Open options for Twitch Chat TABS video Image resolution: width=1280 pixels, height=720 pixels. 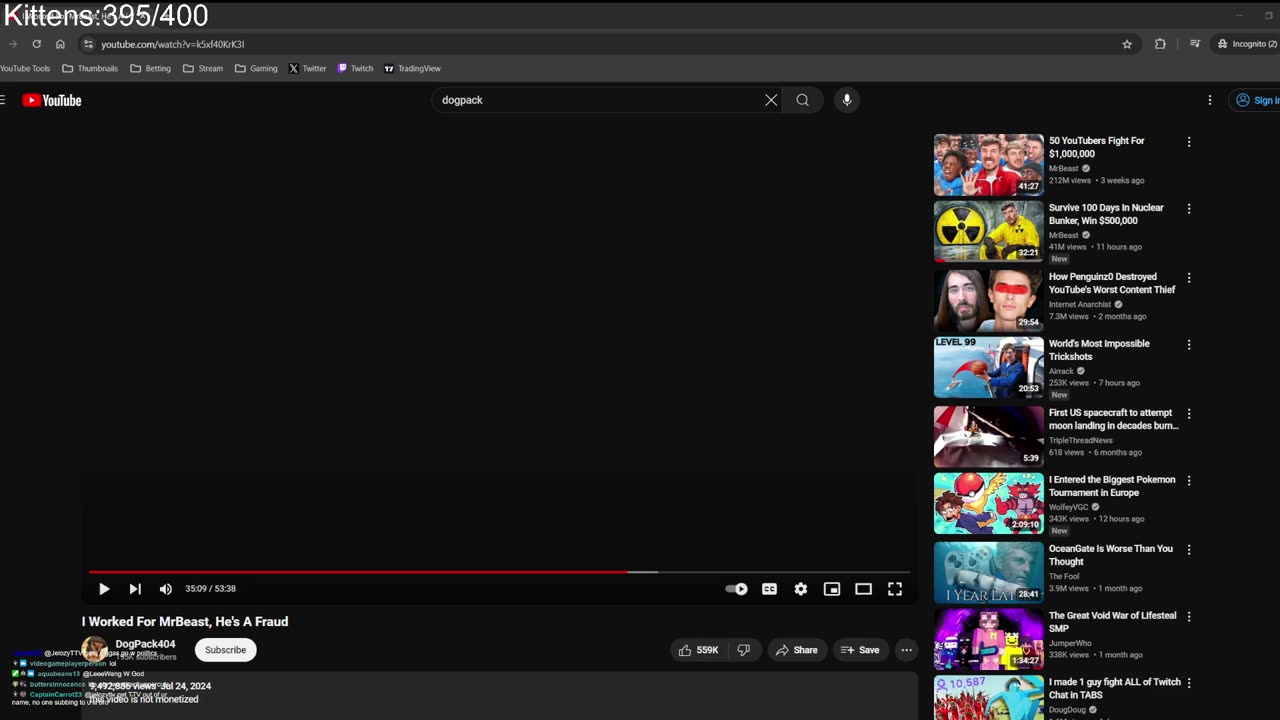click(1189, 683)
